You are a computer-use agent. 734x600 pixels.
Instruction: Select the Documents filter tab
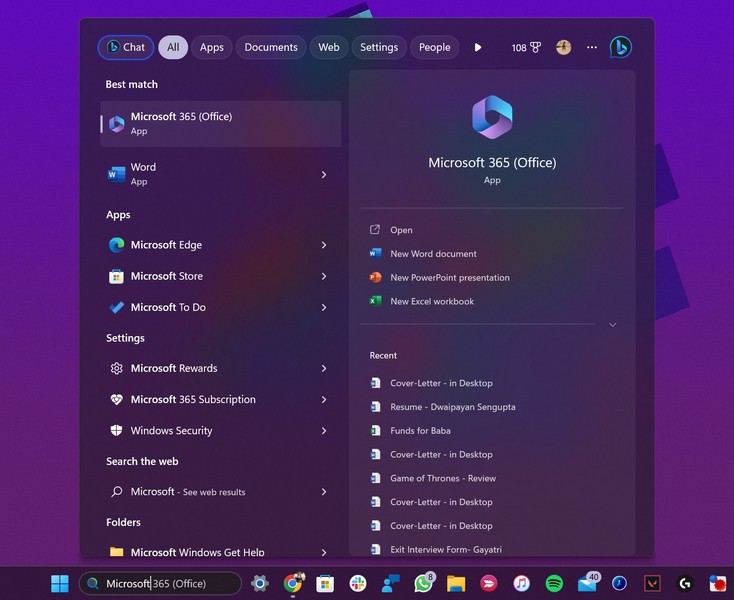pyautogui.click(x=271, y=47)
